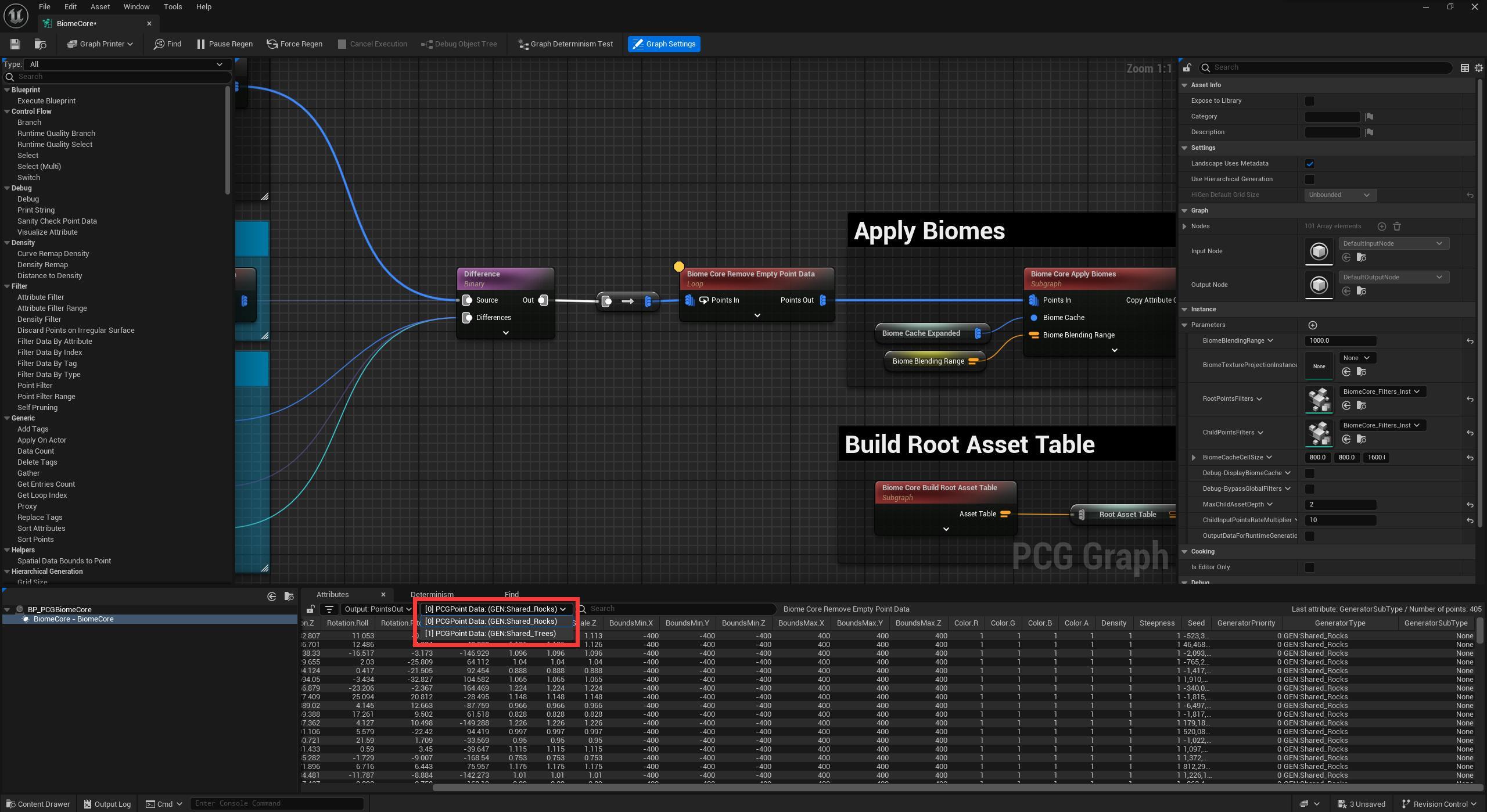Open the Edit menu
This screenshot has width=1487, height=812.
[x=70, y=7]
